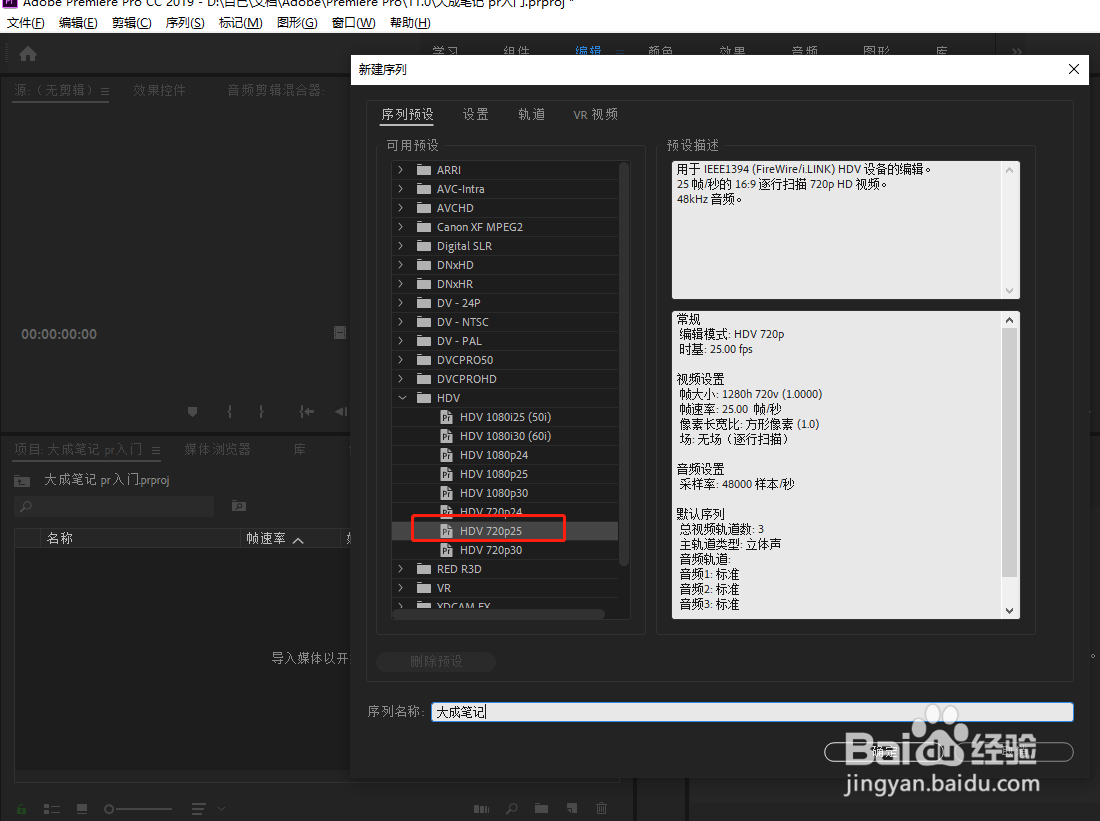The width and height of the screenshot is (1100, 821).
Task: Switch Project panel to icon view
Action: coord(82,809)
